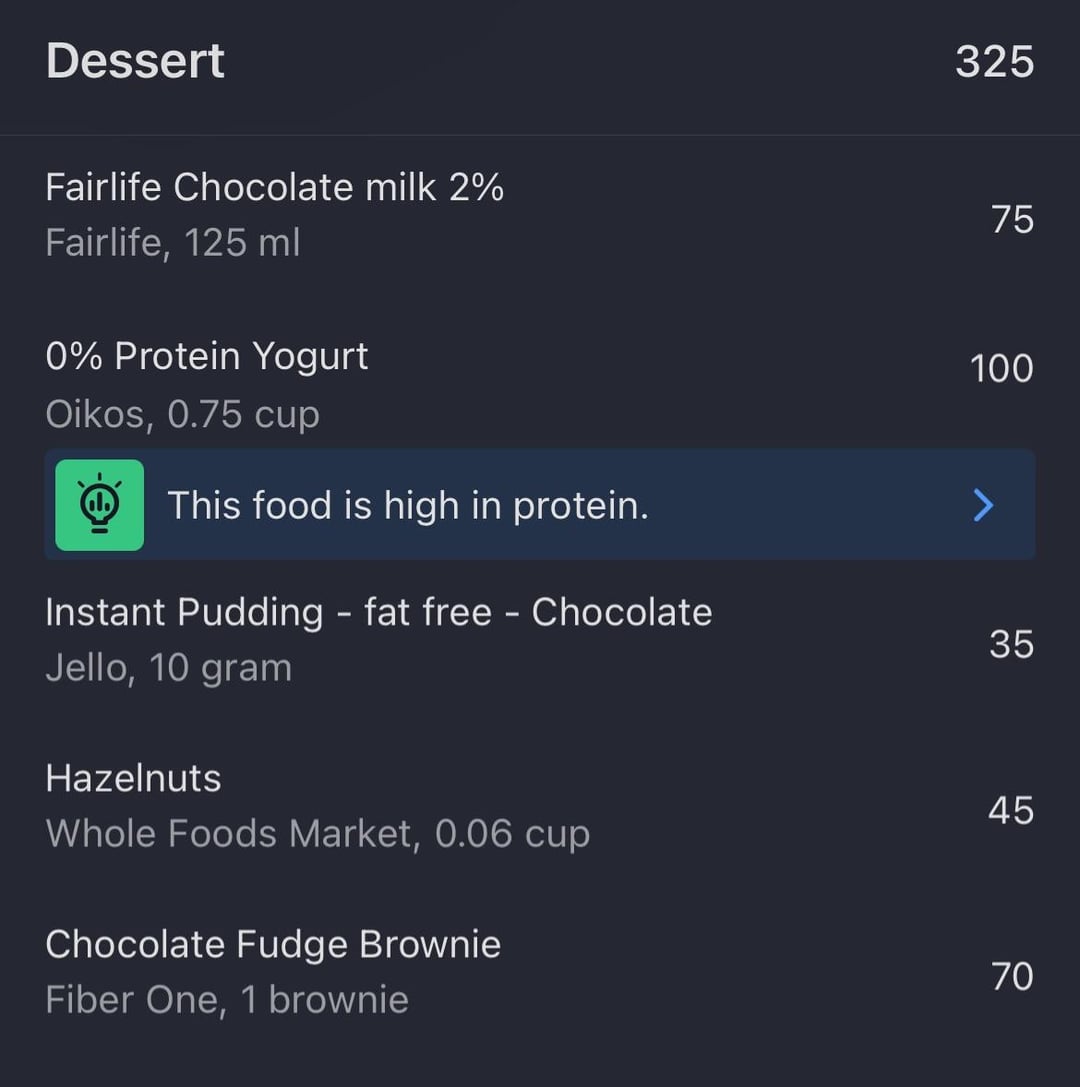Click the 100 calorie value for yogurt
This screenshot has width=1080, height=1087.
click(x=1002, y=369)
